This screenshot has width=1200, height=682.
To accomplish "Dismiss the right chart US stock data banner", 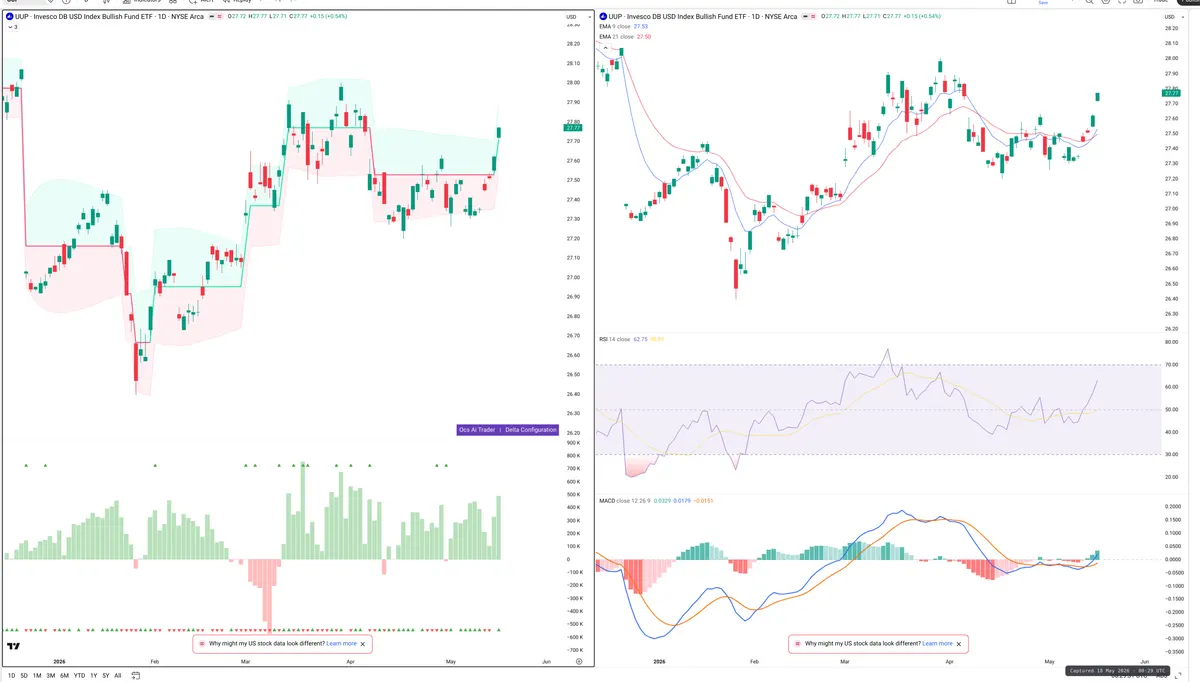I will click(959, 644).
